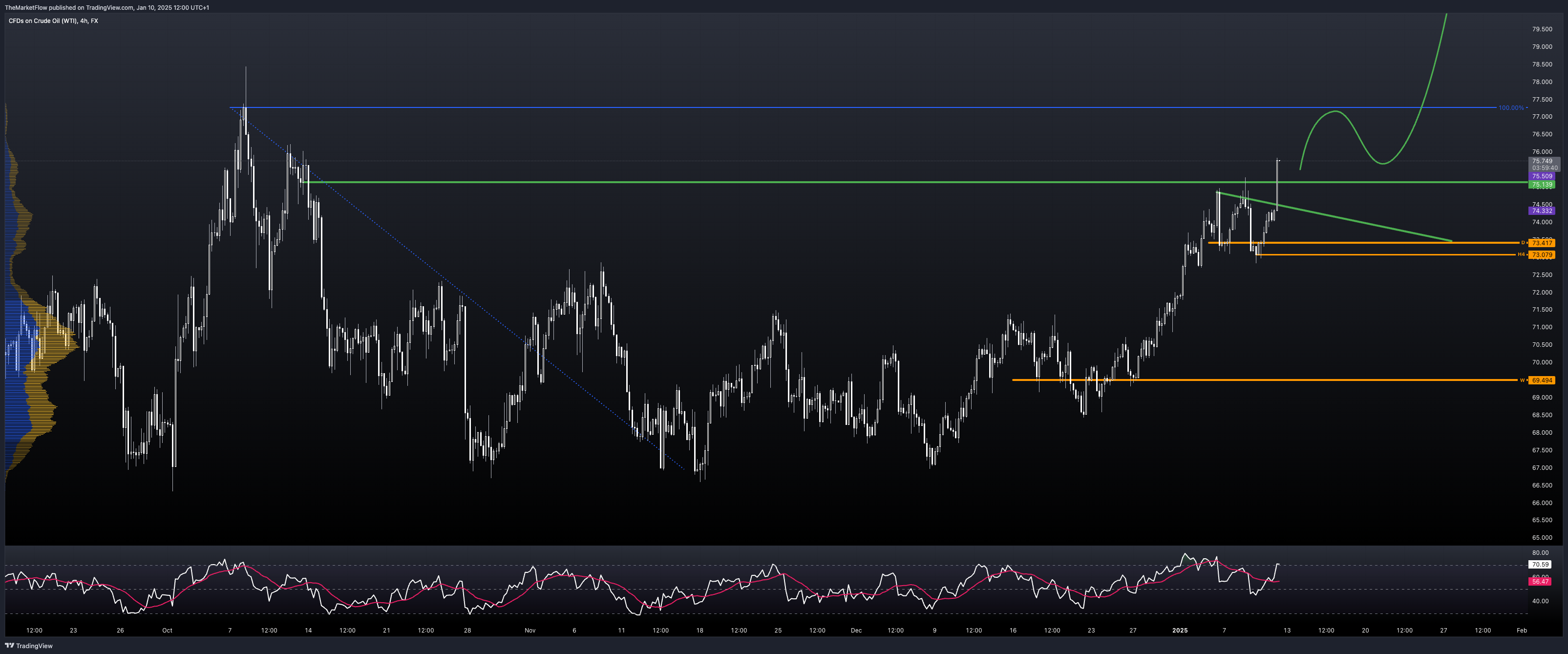
Task: Click the Dec label on time axis
Action: (x=856, y=630)
